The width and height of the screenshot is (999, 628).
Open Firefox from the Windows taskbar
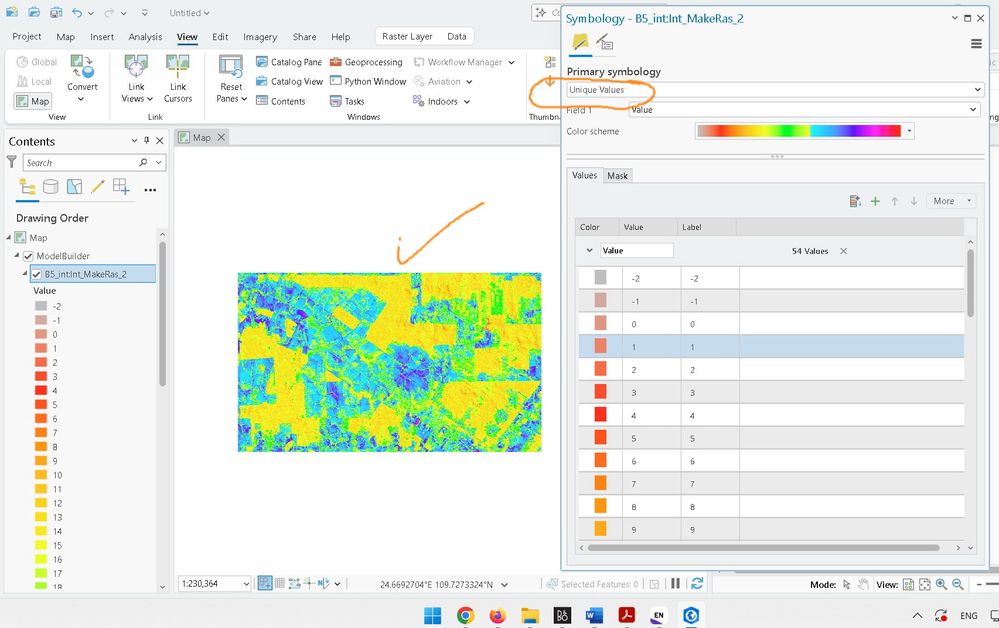coord(497,615)
